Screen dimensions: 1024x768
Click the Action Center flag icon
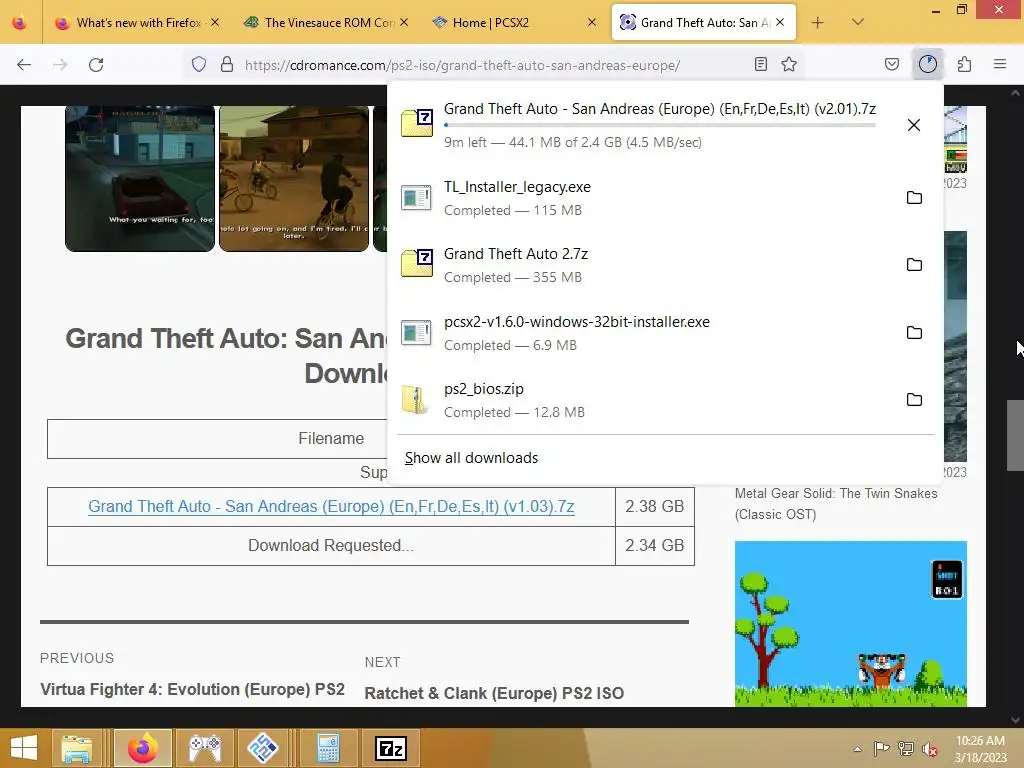[x=881, y=749]
